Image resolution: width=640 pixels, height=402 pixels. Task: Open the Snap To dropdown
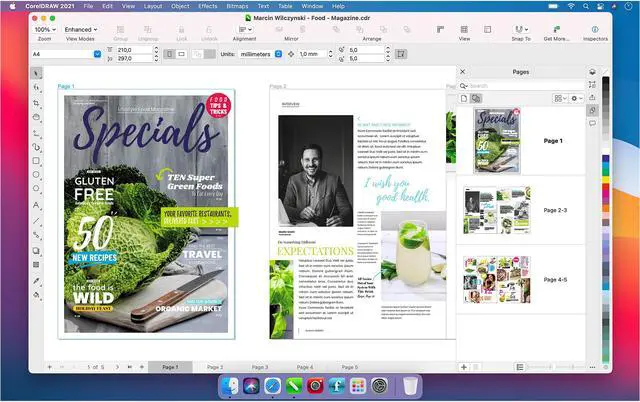pyautogui.click(x=521, y=29)
